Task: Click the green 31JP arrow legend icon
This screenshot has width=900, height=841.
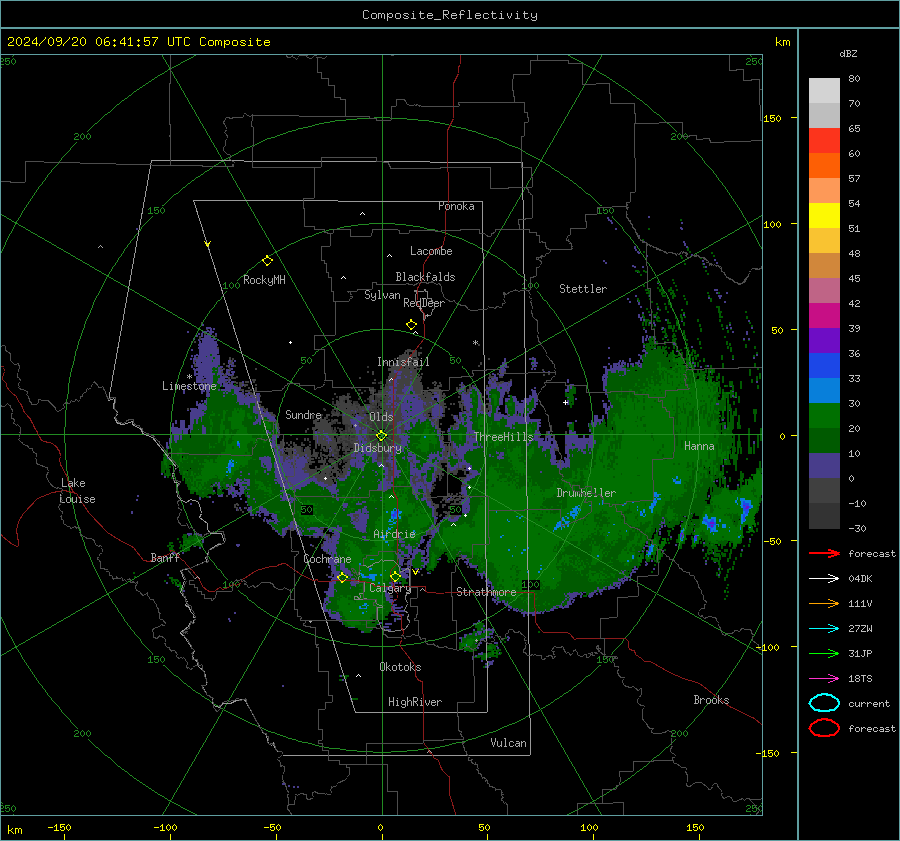Action: [x=824, y=653]
